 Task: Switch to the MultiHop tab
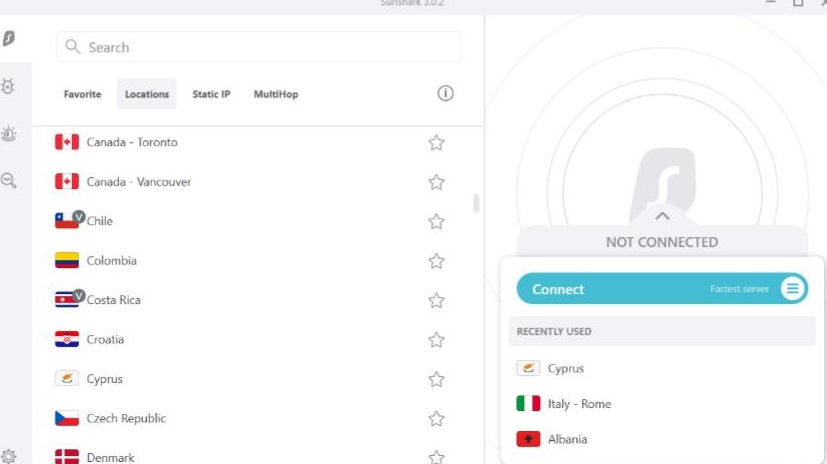coord(276,94)
